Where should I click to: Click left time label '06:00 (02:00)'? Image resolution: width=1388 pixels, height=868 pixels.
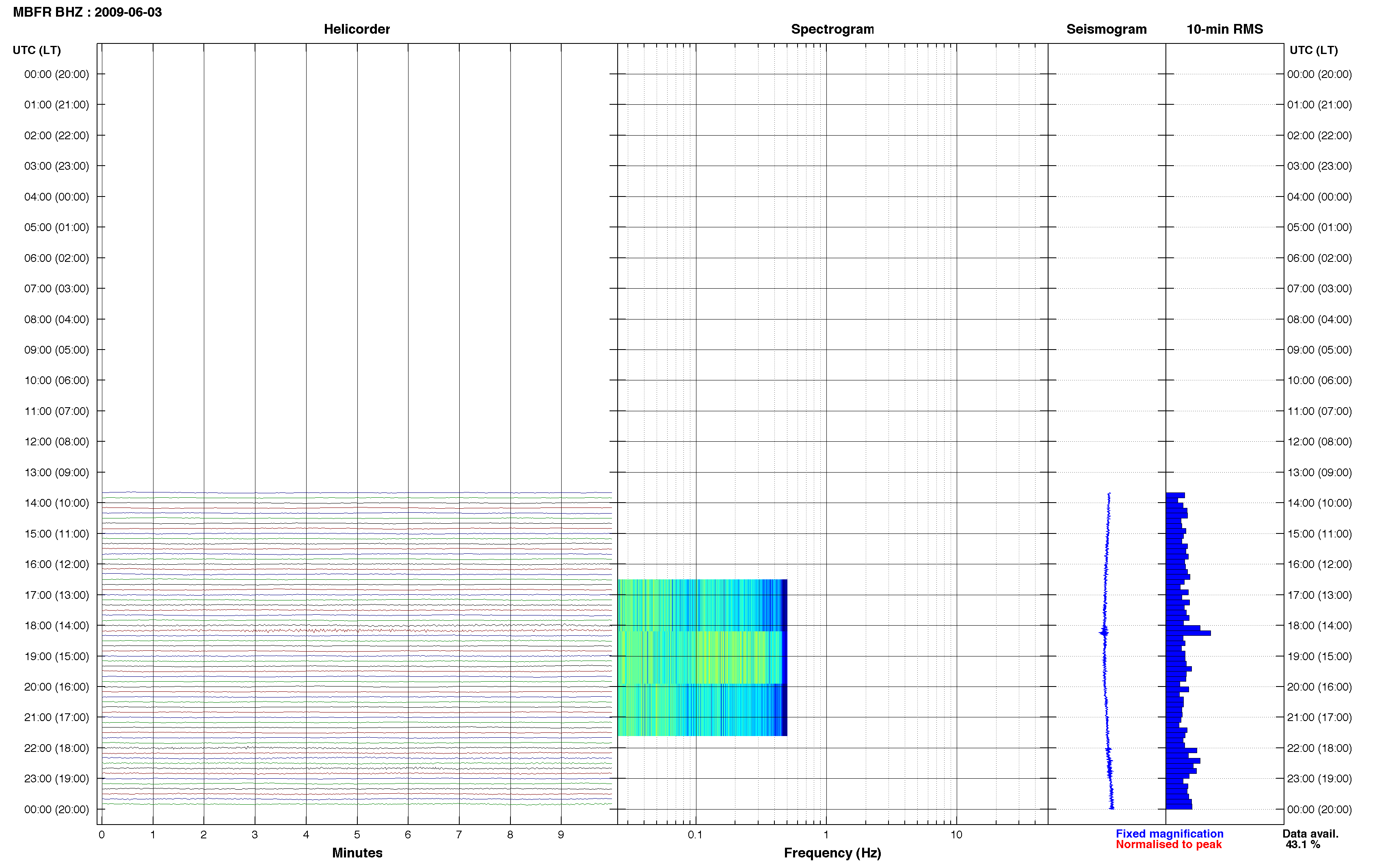pos(57,258)
